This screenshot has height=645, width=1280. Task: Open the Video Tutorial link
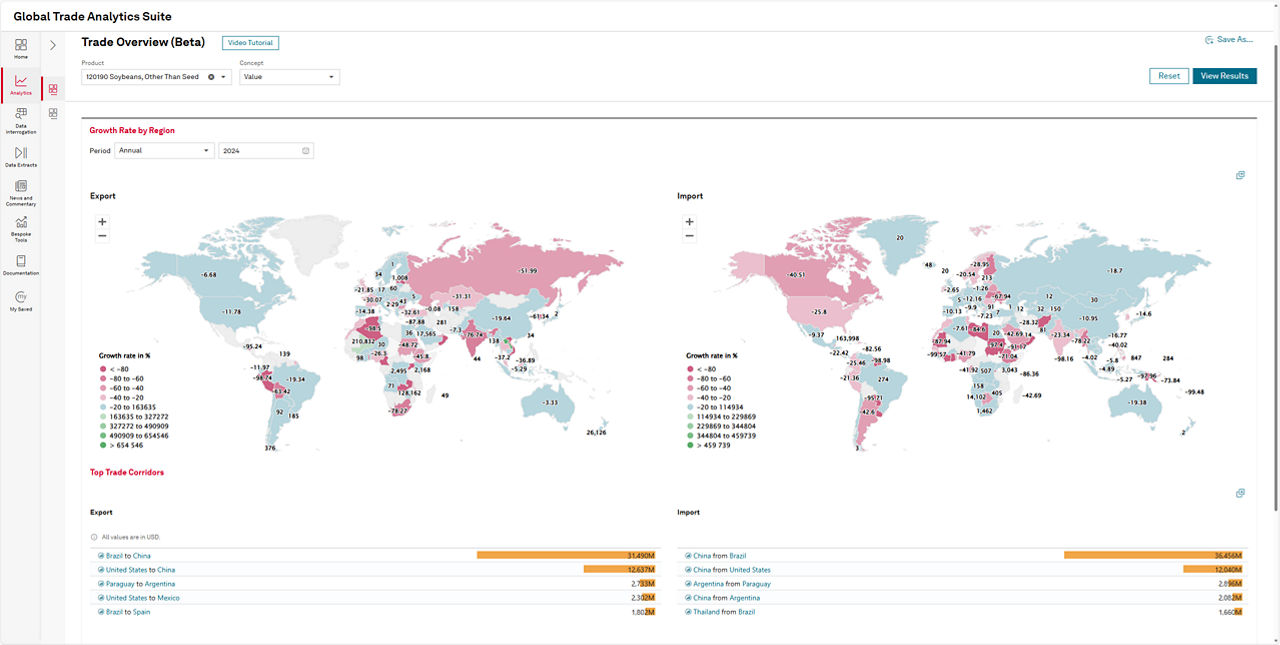(x=250, y=43)
